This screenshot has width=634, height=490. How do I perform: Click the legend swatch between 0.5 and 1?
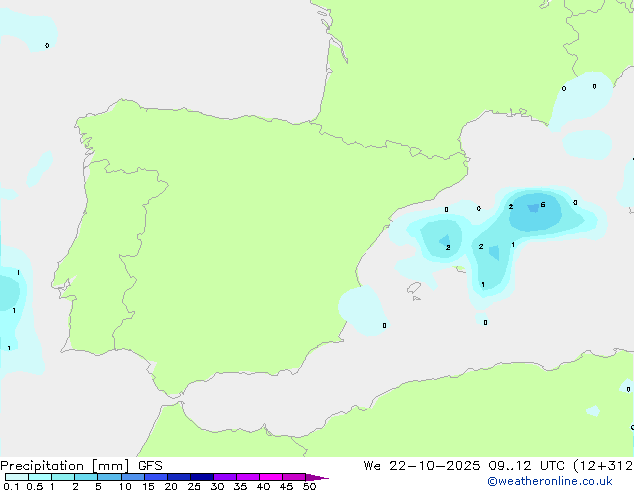(x=40, y=477)
